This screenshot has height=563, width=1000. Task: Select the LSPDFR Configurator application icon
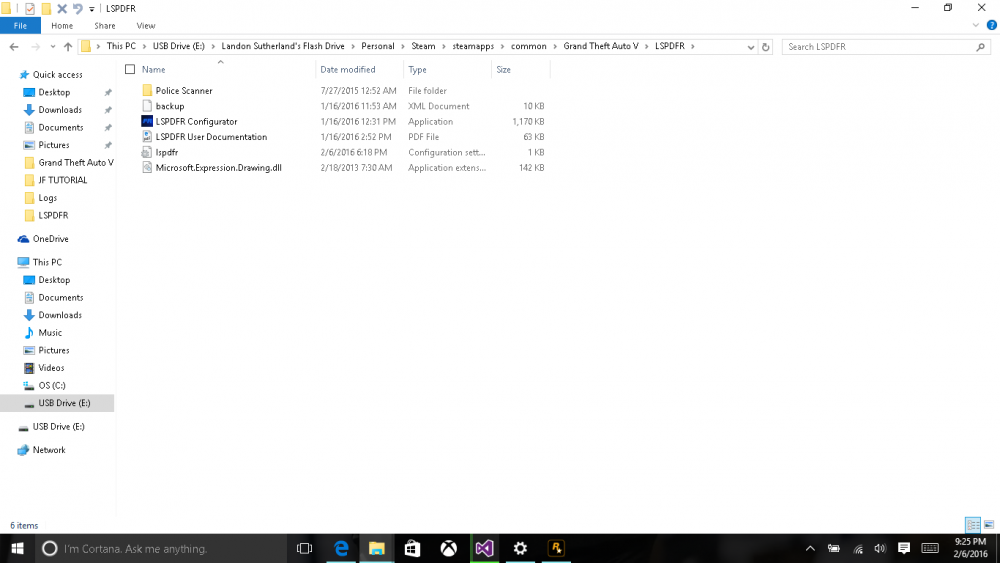click(x=147, y=121)
